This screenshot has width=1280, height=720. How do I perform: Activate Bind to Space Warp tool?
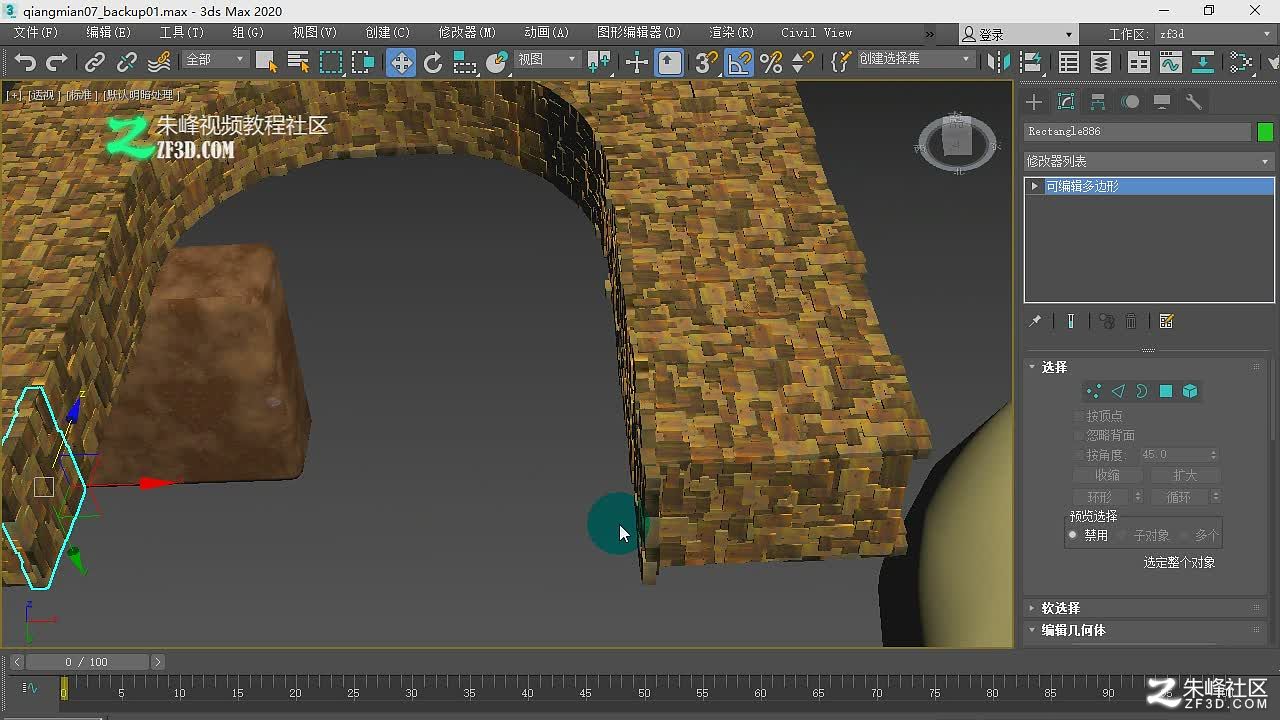(x=159, y=62)
